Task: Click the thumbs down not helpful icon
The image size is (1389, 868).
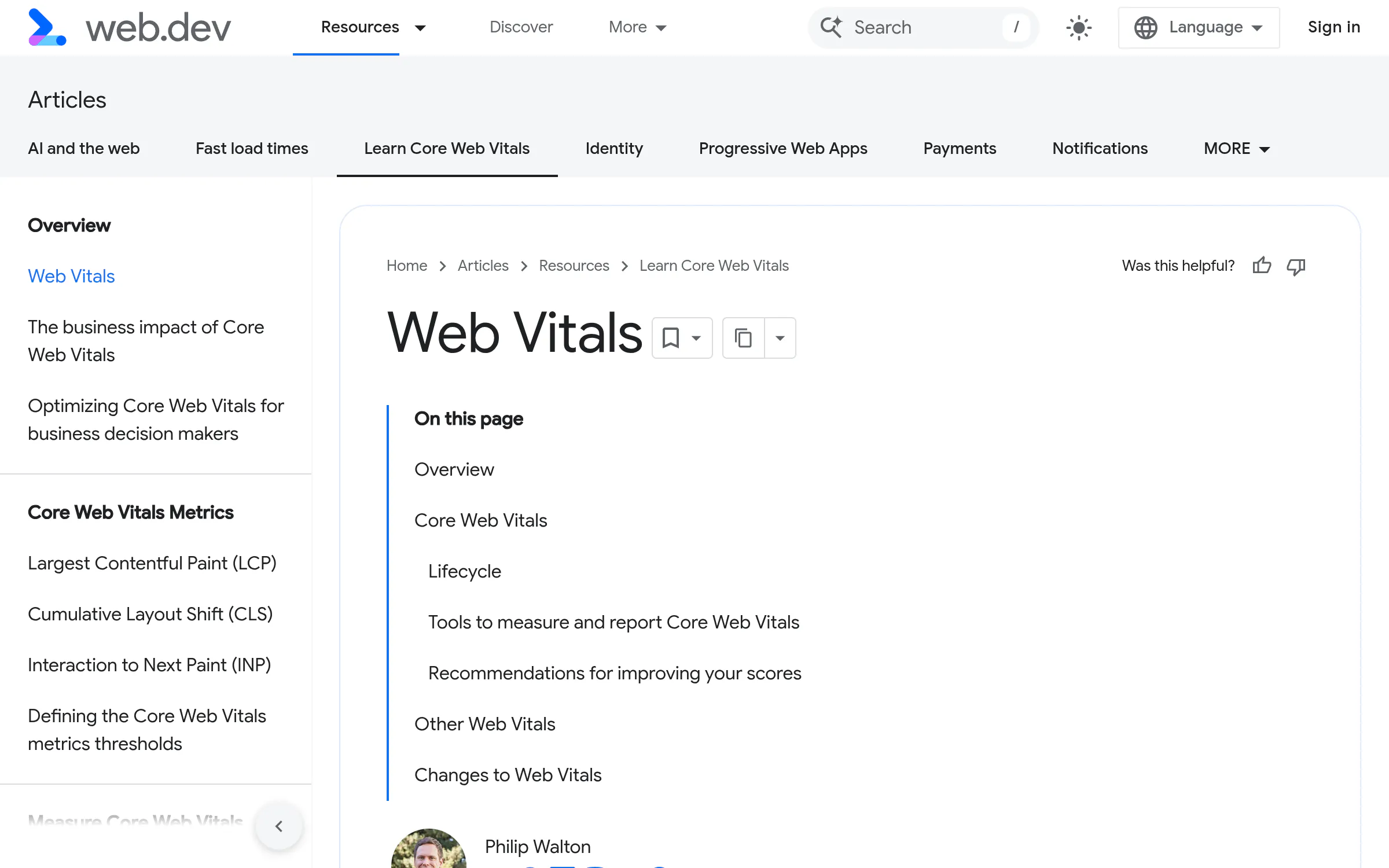Action: (1296, 266)
